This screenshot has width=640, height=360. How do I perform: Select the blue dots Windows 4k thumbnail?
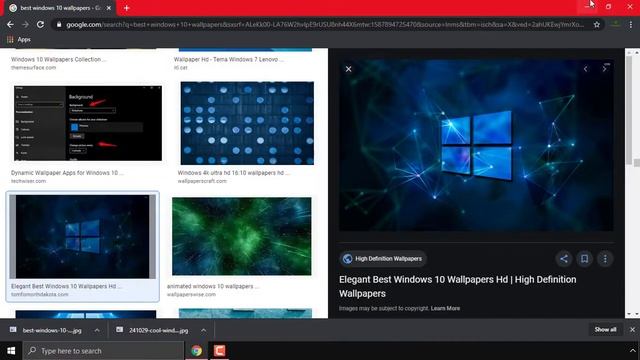click(247, 123)
